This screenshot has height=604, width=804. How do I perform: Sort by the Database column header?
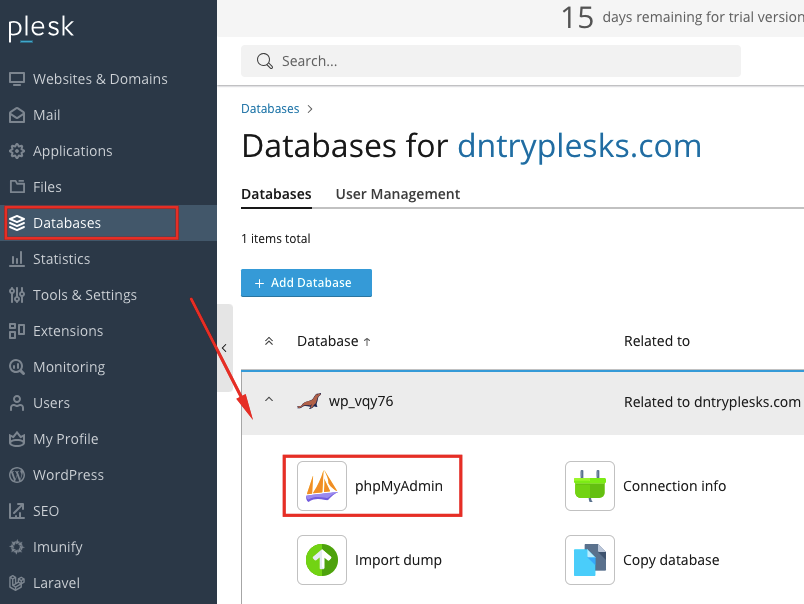pos(333,341)
